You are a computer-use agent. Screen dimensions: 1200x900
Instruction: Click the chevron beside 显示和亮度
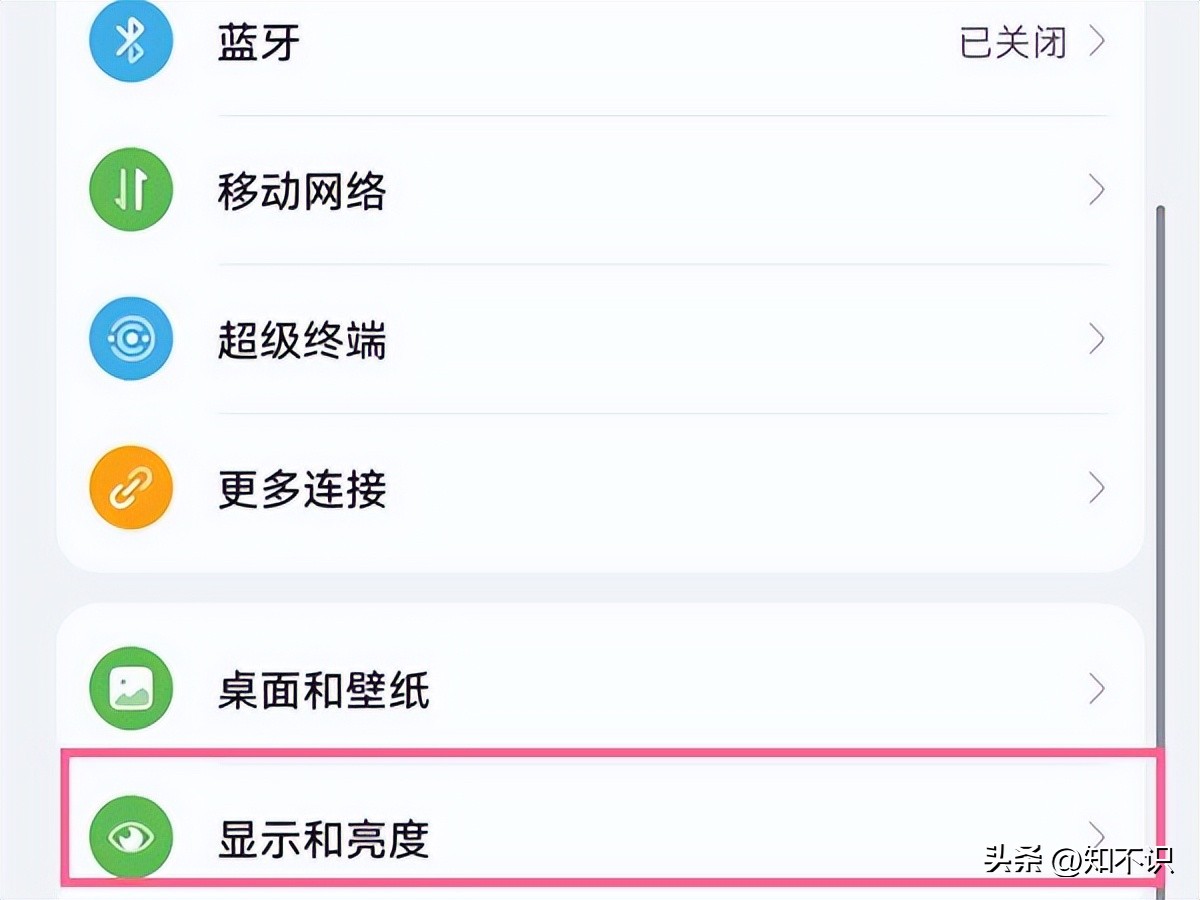[1097, 833]
